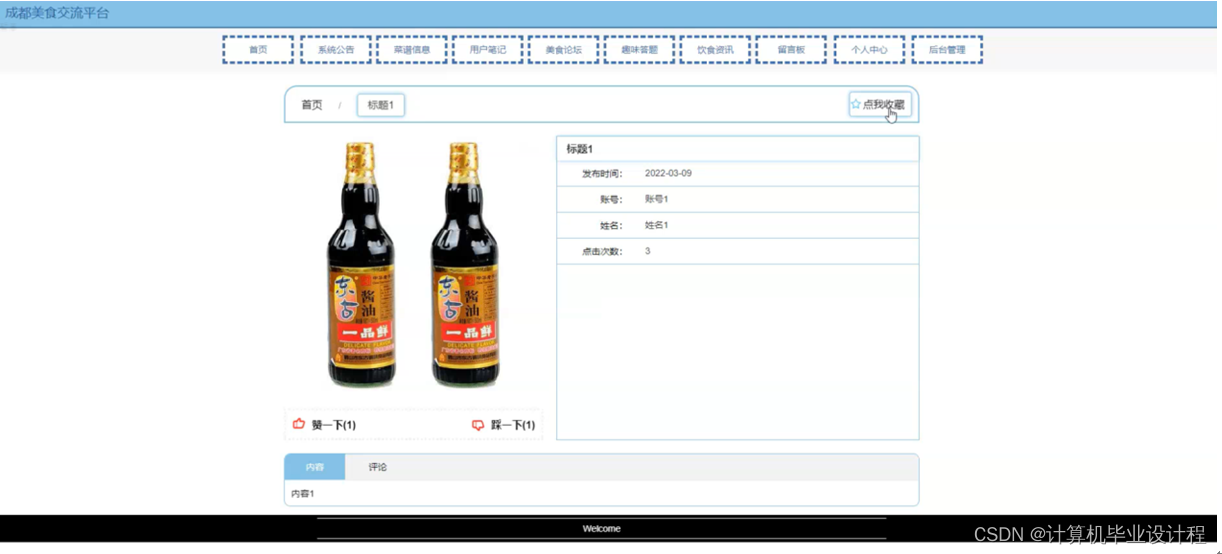Click the star icon in 点我收藏
The width and height of the screenshot is (1222, 554).
pos(856,104)
